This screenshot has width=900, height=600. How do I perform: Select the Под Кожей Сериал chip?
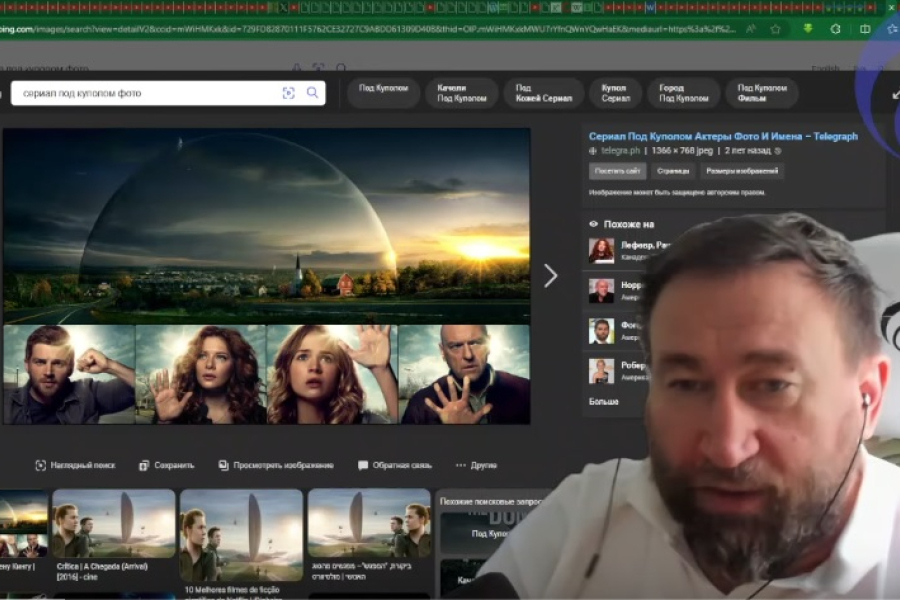(x=544, y=92)
